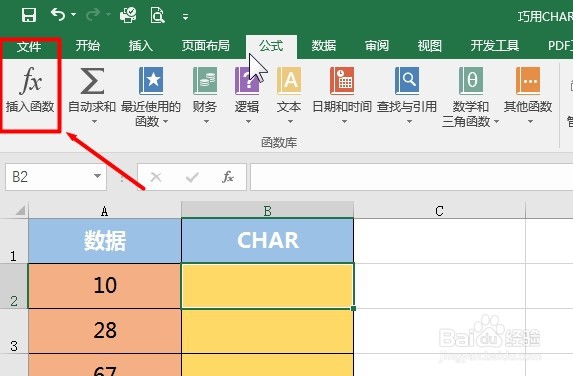Click the Select All corner triangle
Screen dimensions: 573x376
[20, 210]
